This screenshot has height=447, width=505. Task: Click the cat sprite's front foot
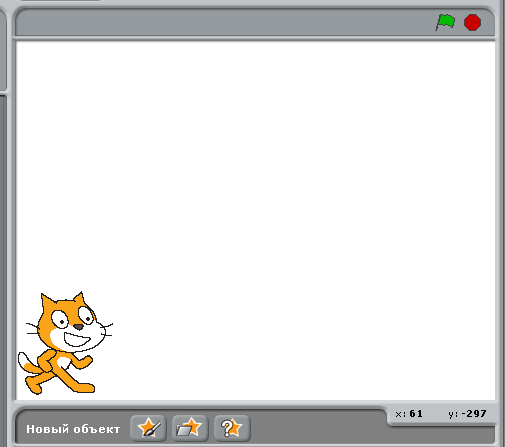(x=85, y=388)
